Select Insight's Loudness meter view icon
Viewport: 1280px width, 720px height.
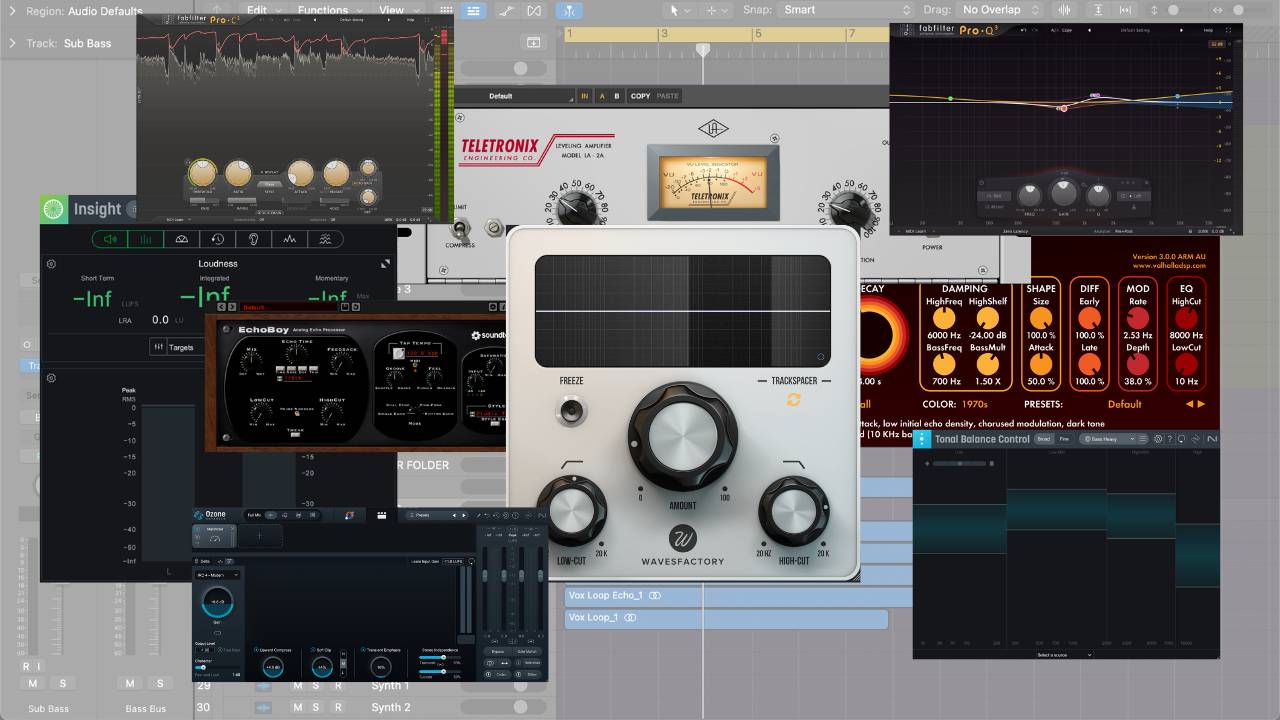[x=146, y=238]
